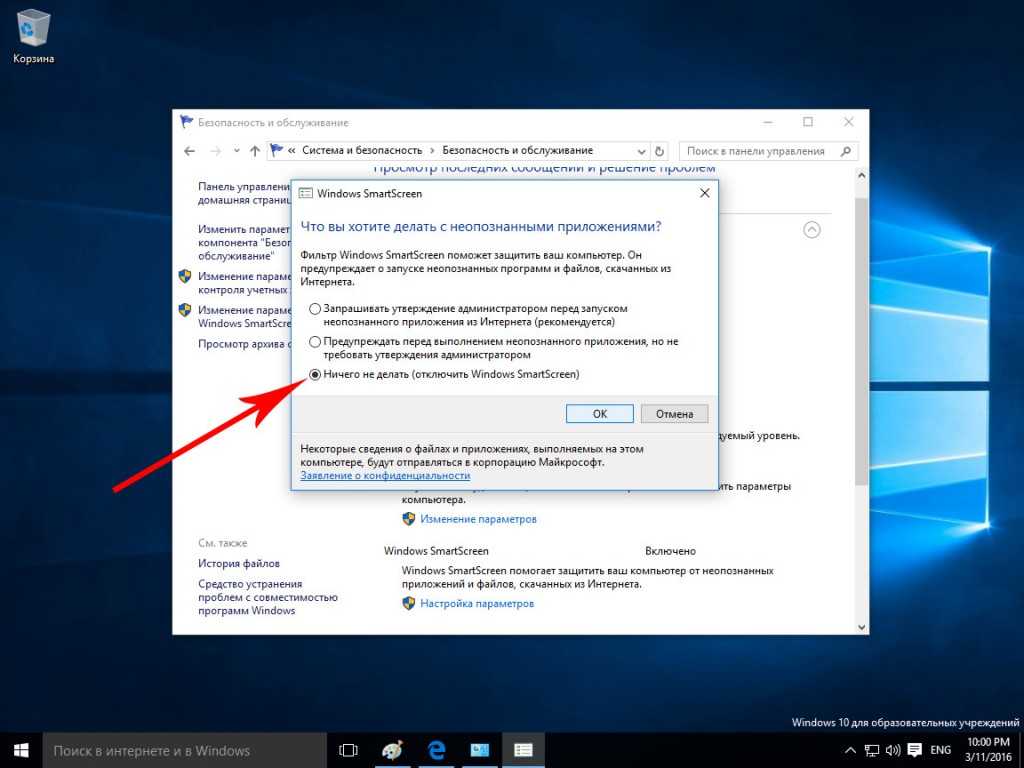Click the ENG language indicator
The image size is (1024, 768).
pyautogui.click(x=940, y=750)
